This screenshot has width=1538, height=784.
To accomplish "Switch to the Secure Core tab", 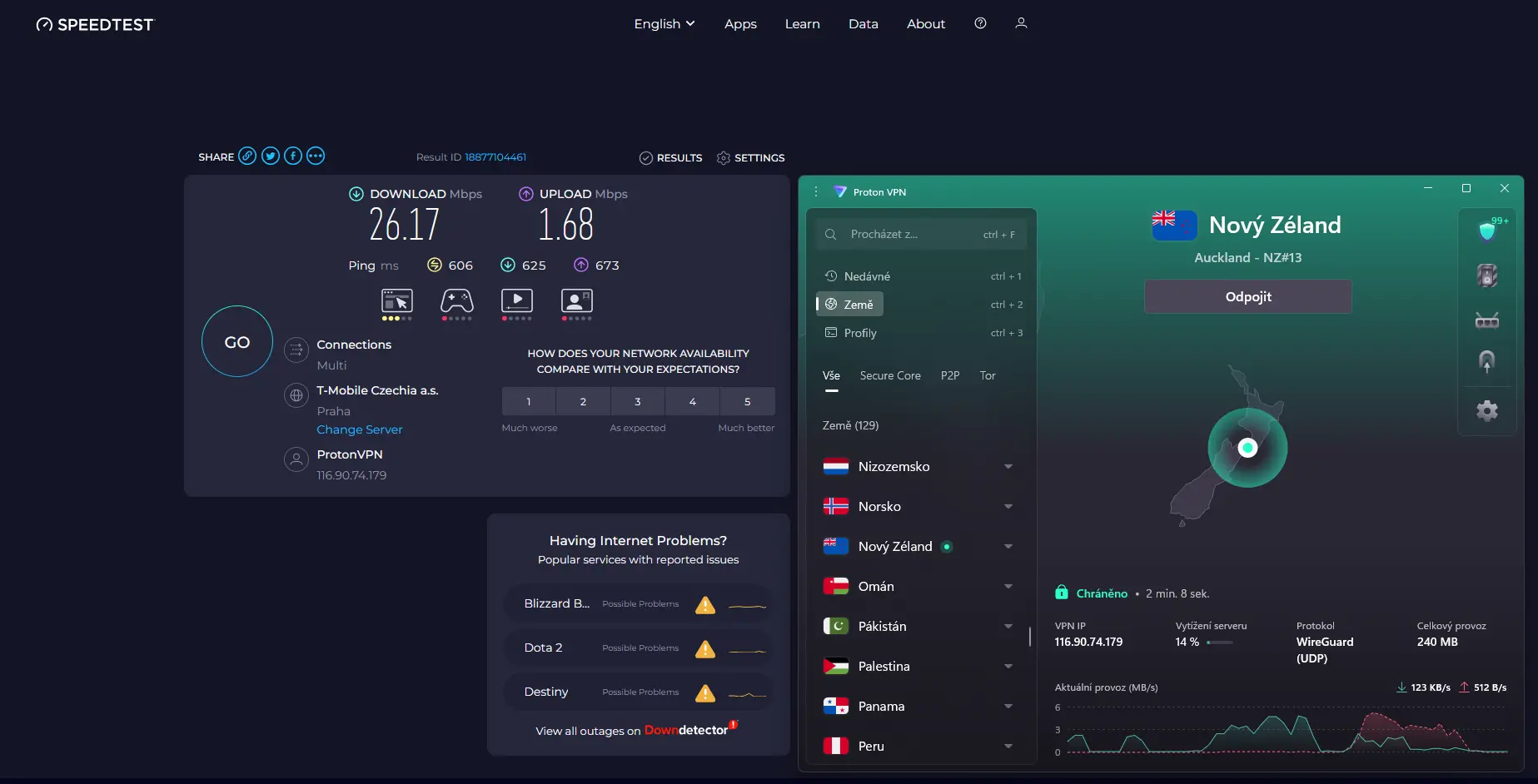I will 890,375.
